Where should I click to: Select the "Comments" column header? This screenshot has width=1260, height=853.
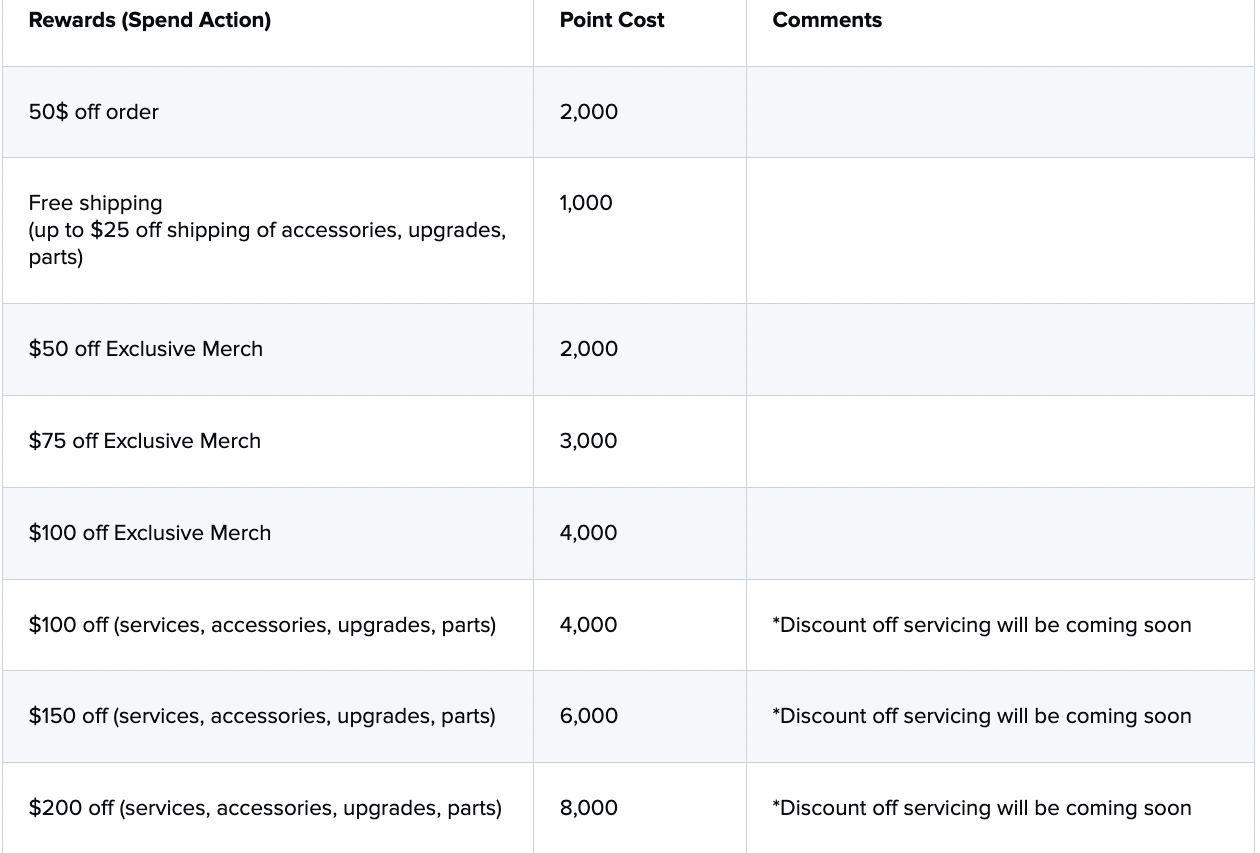(x=827, y=20)
